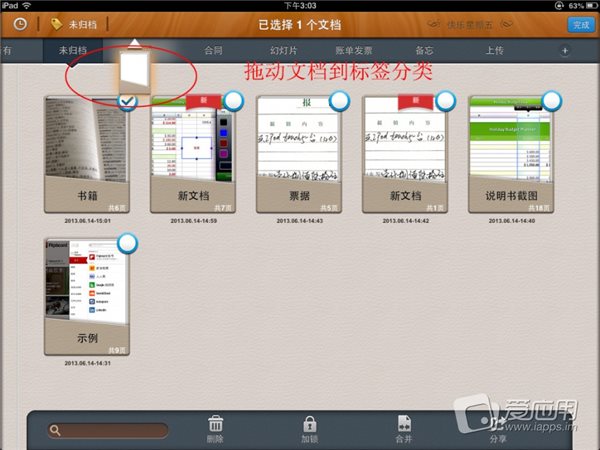Screen dimensions: 600x450
Task: Select the 新文档 7-page document circle
Action: 233,101
